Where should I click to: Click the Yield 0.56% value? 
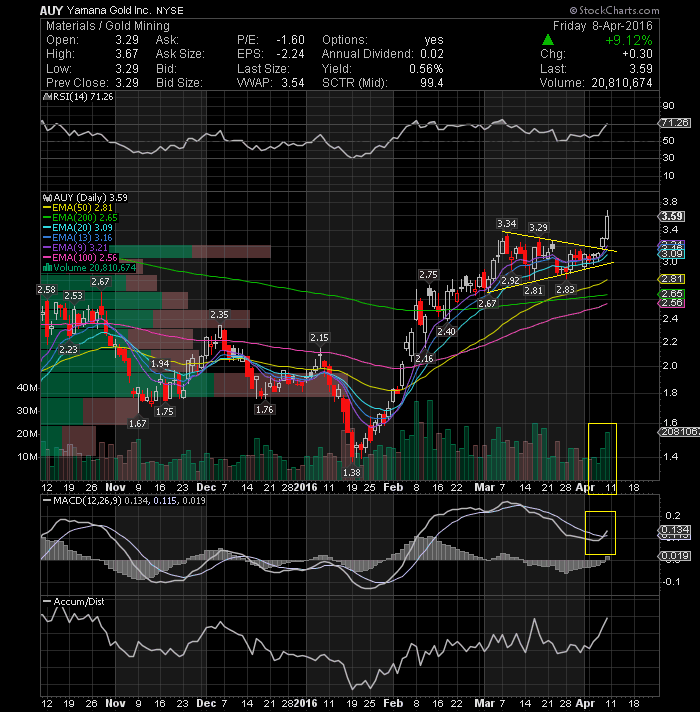tap(426, 69)
